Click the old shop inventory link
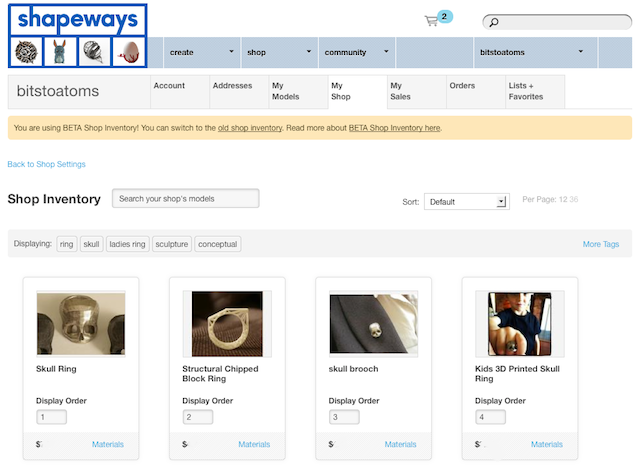Viewport: 640px width, 466px height. (x=250, y=128)
